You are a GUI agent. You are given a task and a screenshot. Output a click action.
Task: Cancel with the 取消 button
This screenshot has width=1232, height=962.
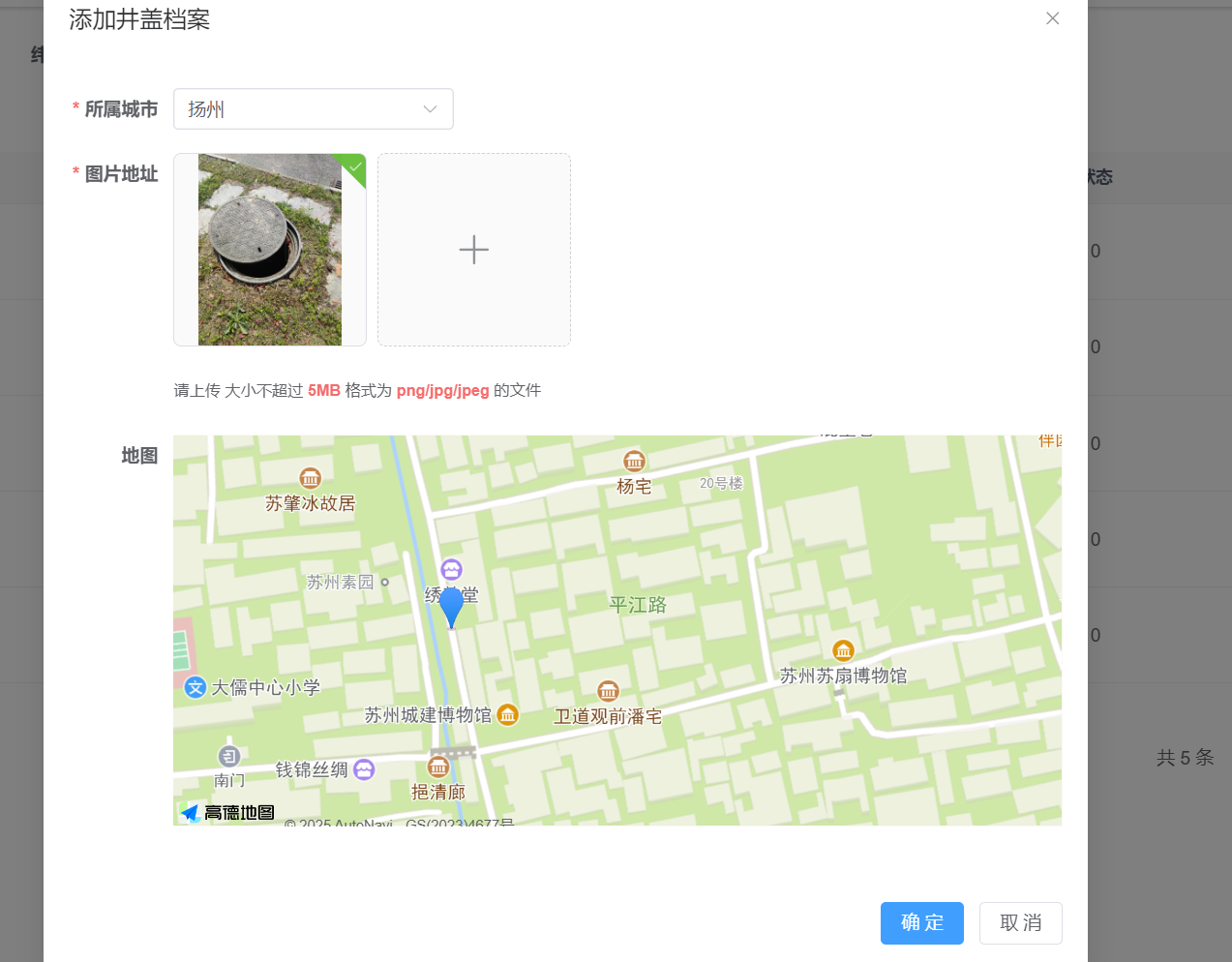tap(1021, 923)
